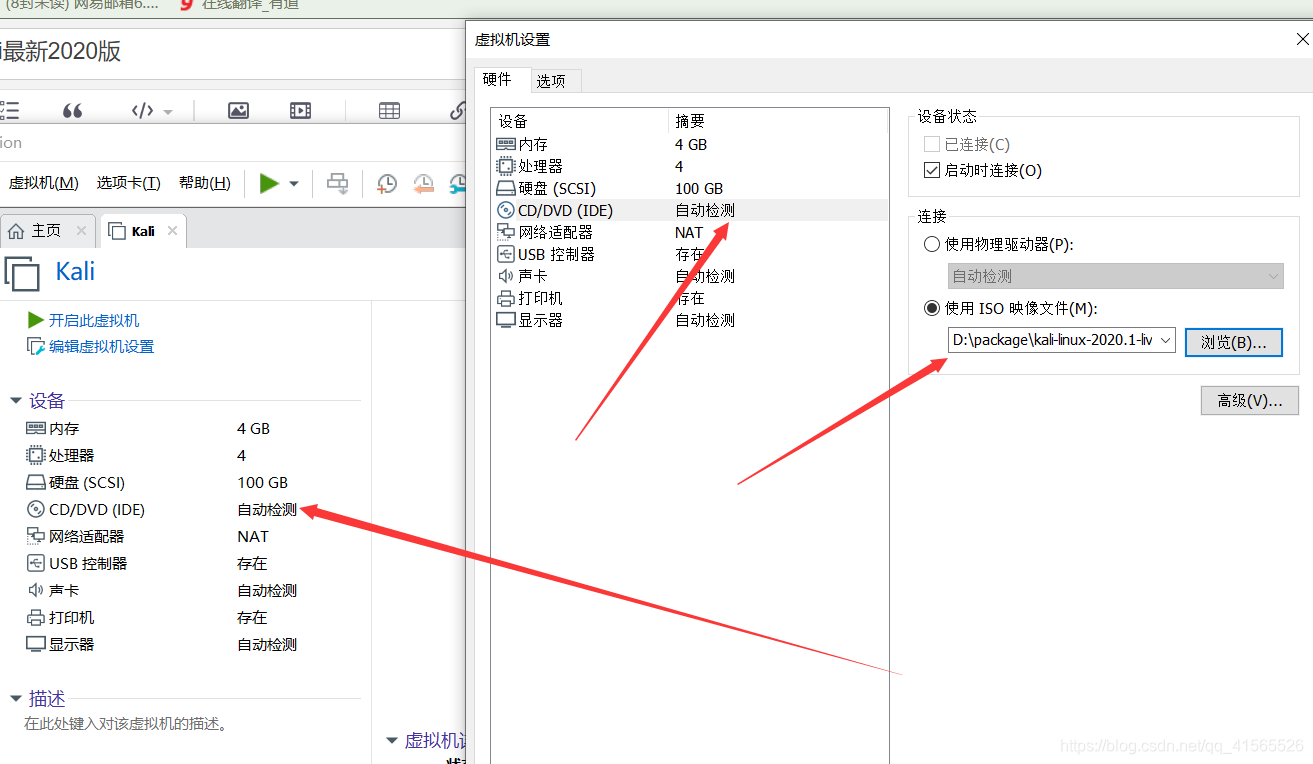Viewport: 1313px width, 764px height.
Task: Click the 网络适配器 icon in the Kali summary
Action: (x=36, y=536)
